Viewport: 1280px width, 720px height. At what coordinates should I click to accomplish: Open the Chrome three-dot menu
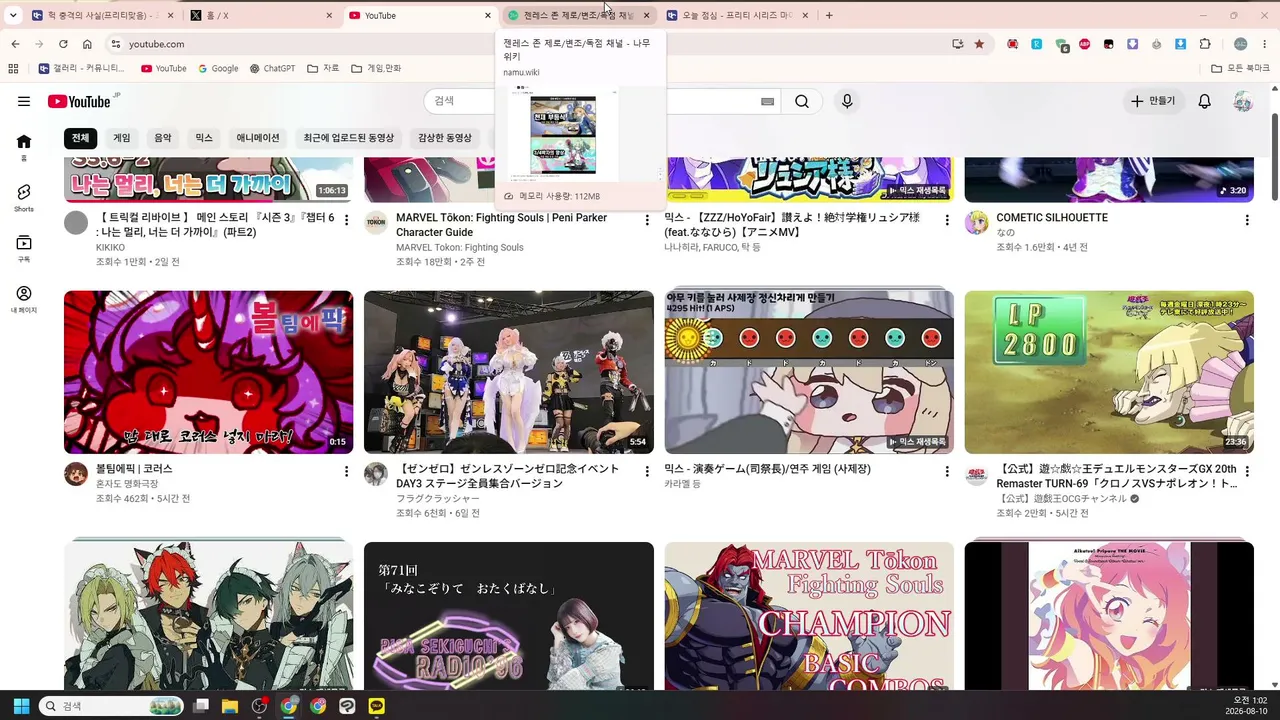[x=1264, y=44]
